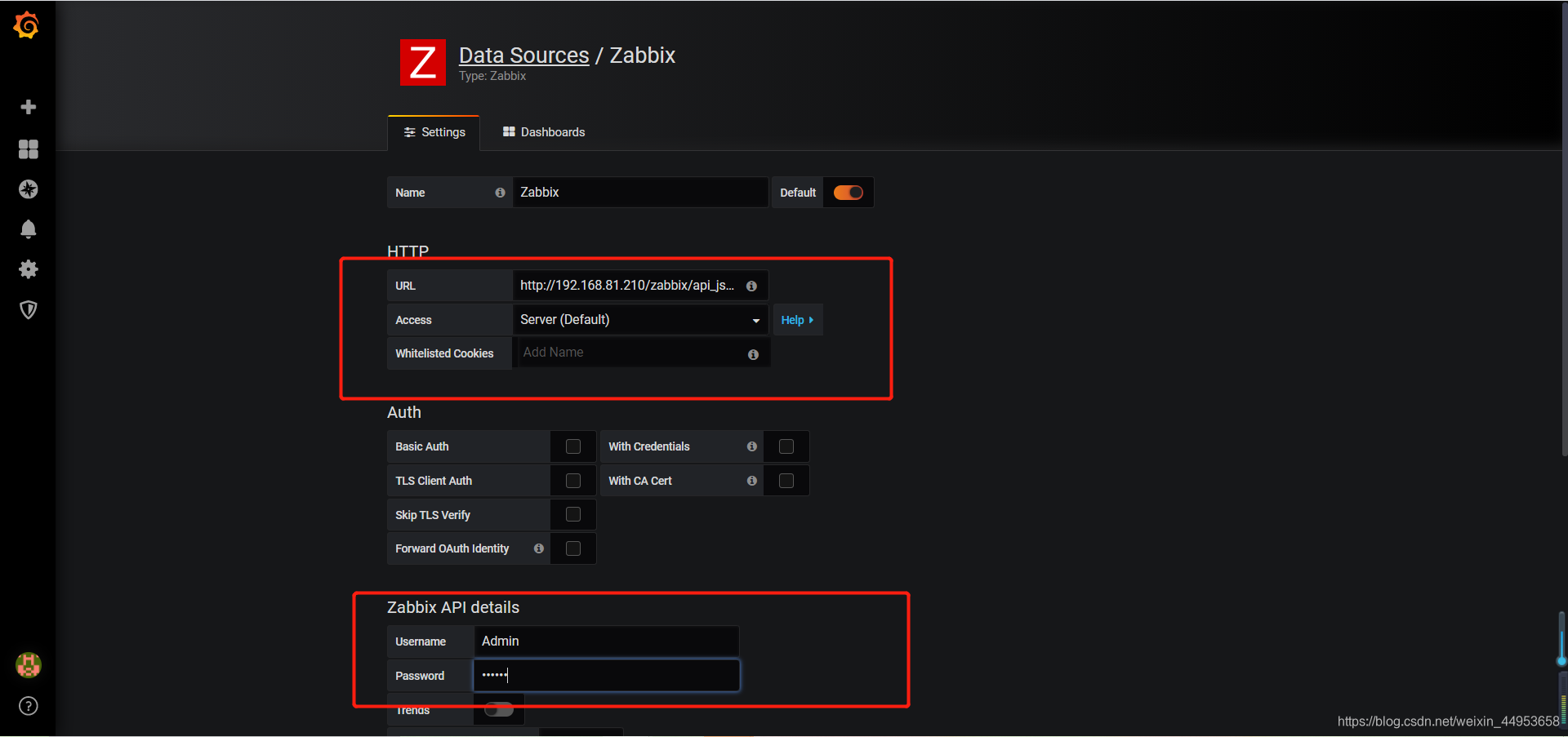Switch to the Settings tab

pyautogui.click(x=434, y=132)
